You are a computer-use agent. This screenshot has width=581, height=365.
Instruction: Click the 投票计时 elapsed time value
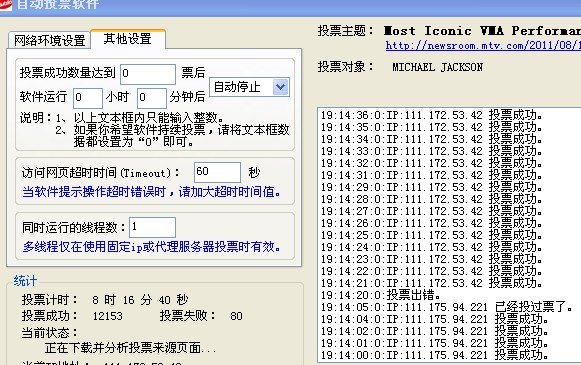(x=140, y=299)
